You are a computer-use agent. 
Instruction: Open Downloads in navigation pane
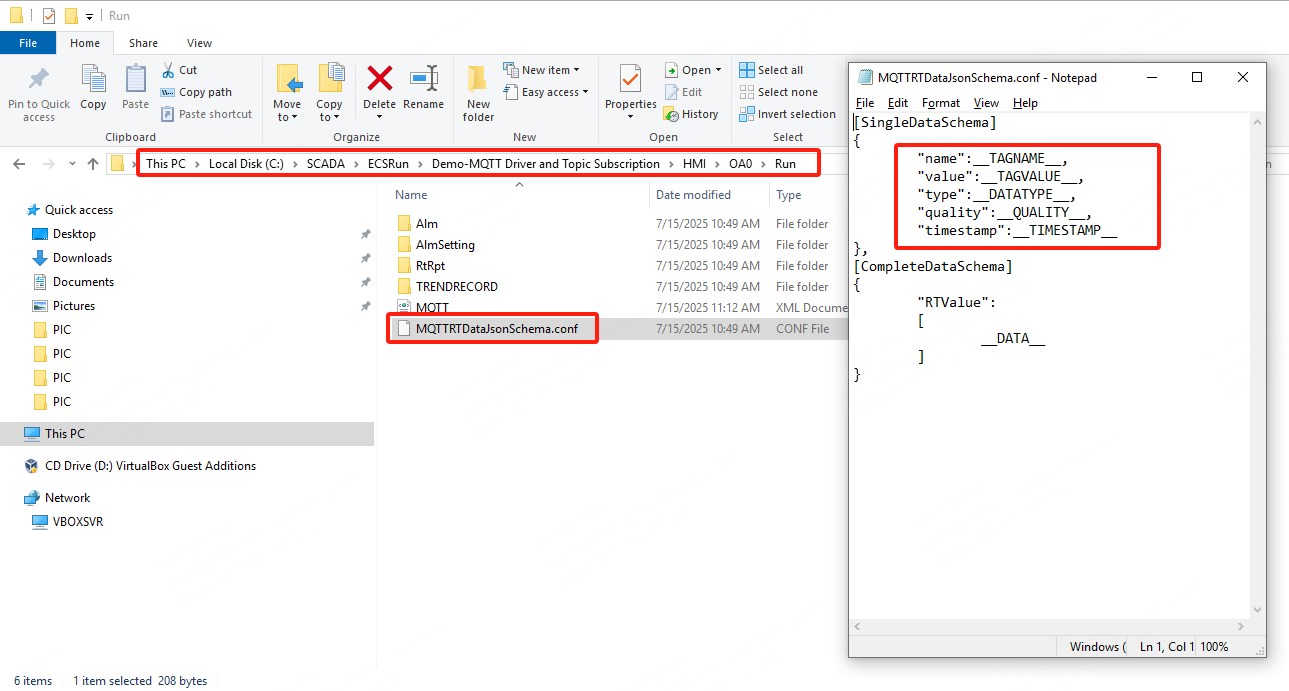click(x=82, y=258)
